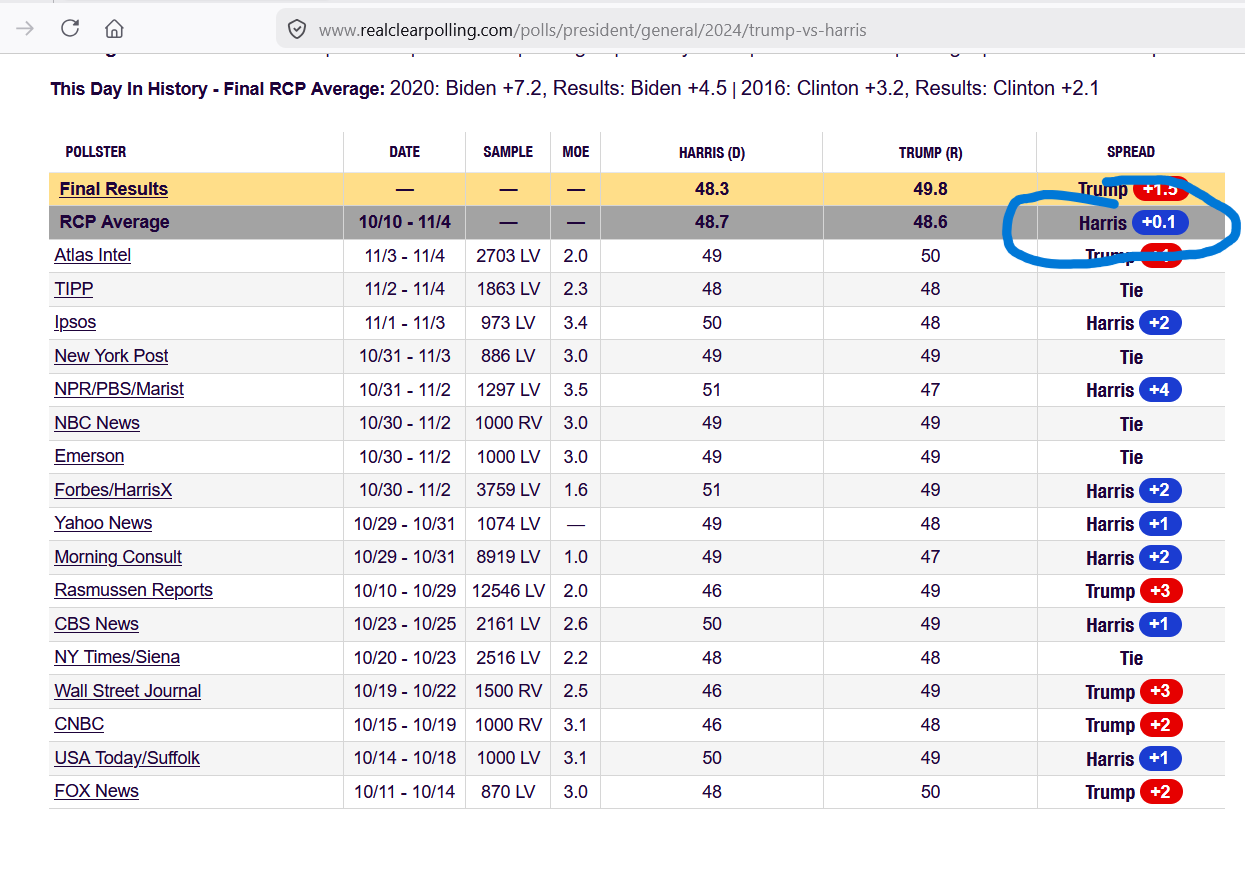Open the Morning Consult poll link
Viewport: 1245px width, 873px height.
118,557
